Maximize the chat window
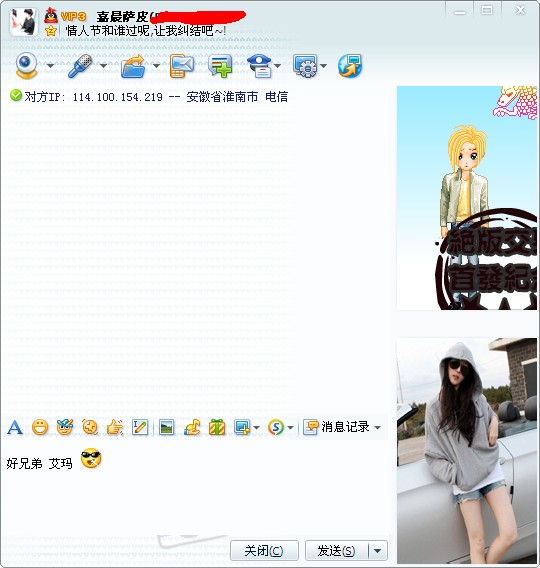The width and height of the screenshot is (540, 568). (487, 10)
